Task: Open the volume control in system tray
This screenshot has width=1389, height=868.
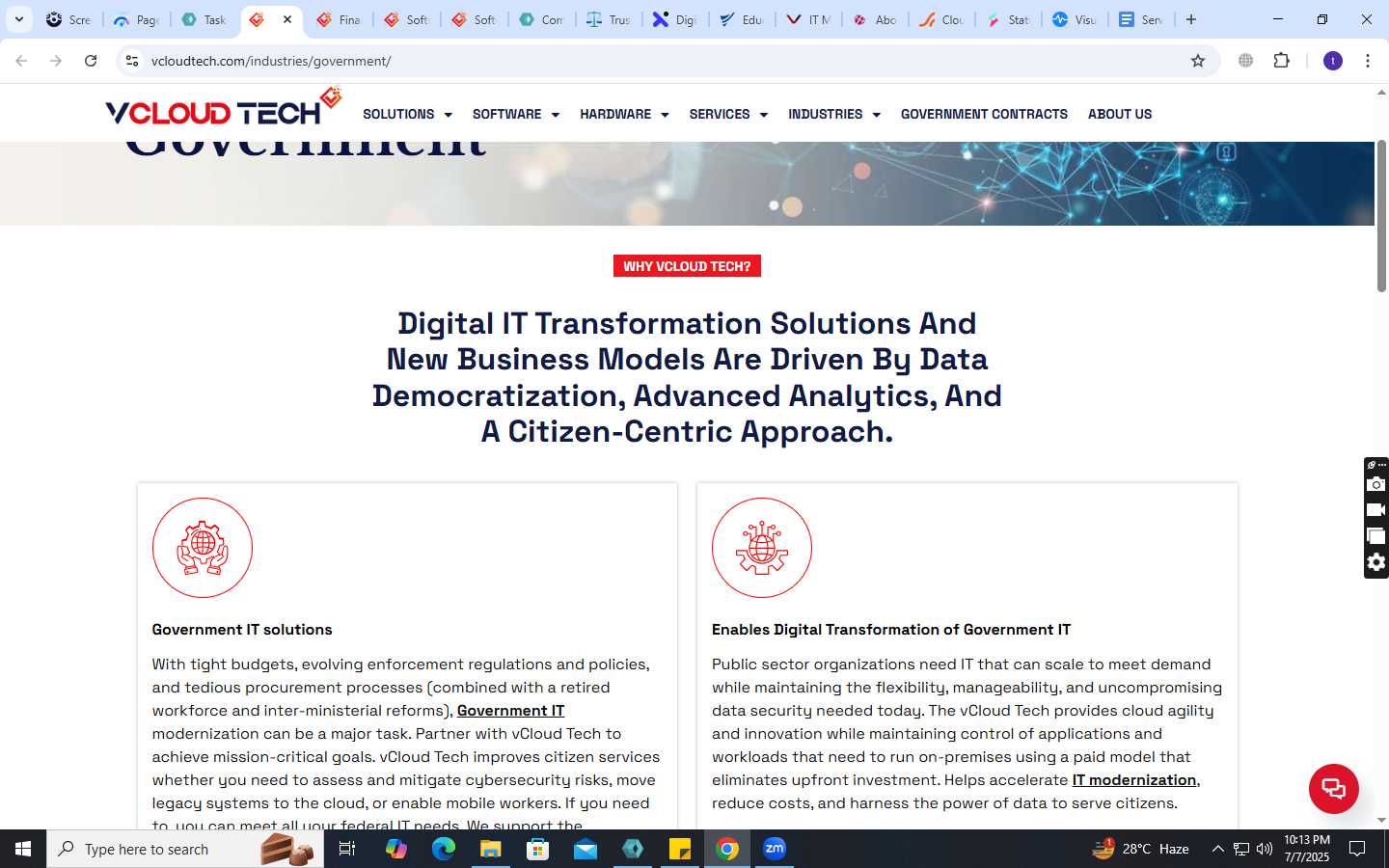Action: click(x=1265, y=849)
